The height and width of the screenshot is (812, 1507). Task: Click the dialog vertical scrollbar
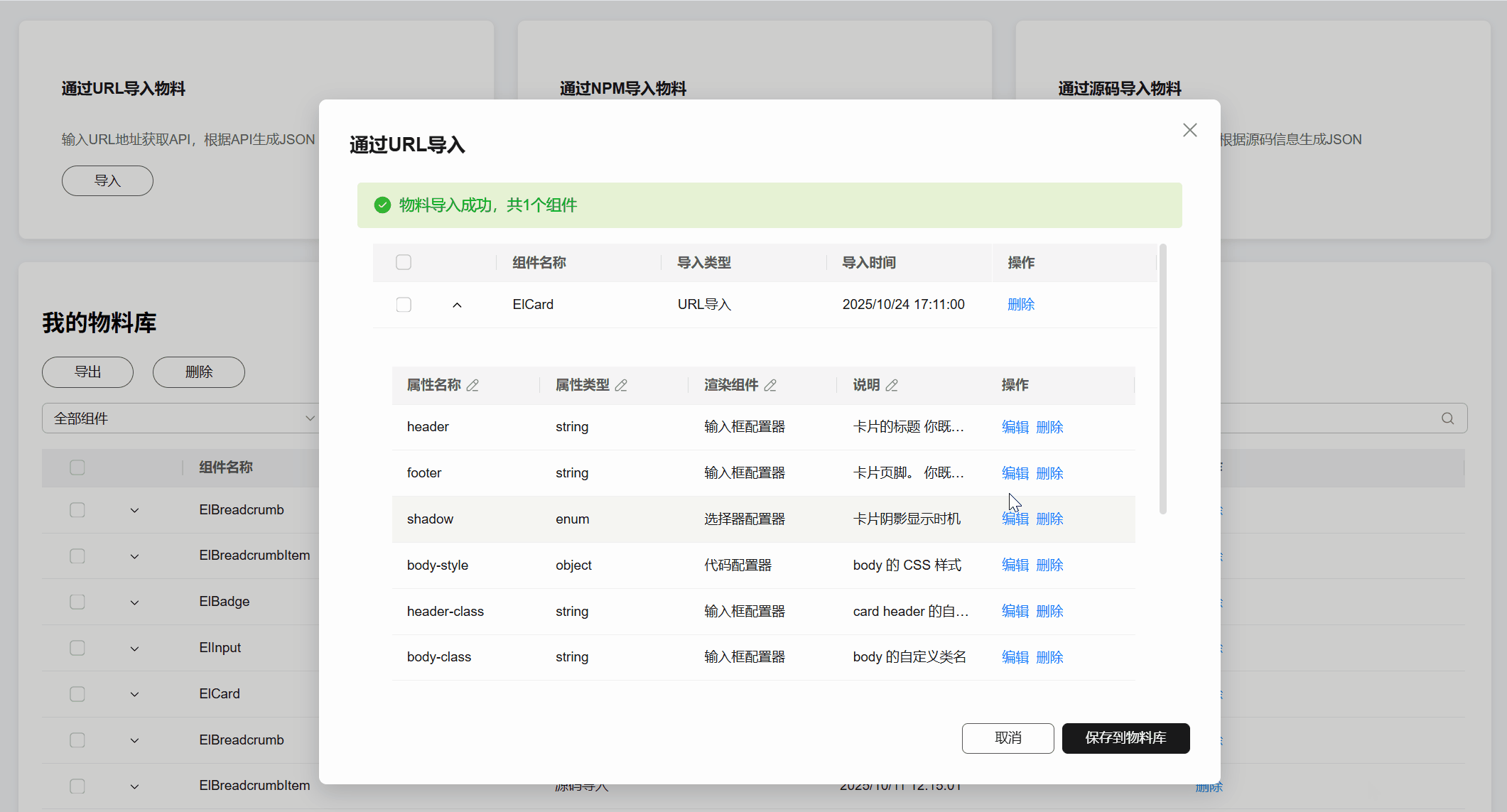[x=1162, y=379]
